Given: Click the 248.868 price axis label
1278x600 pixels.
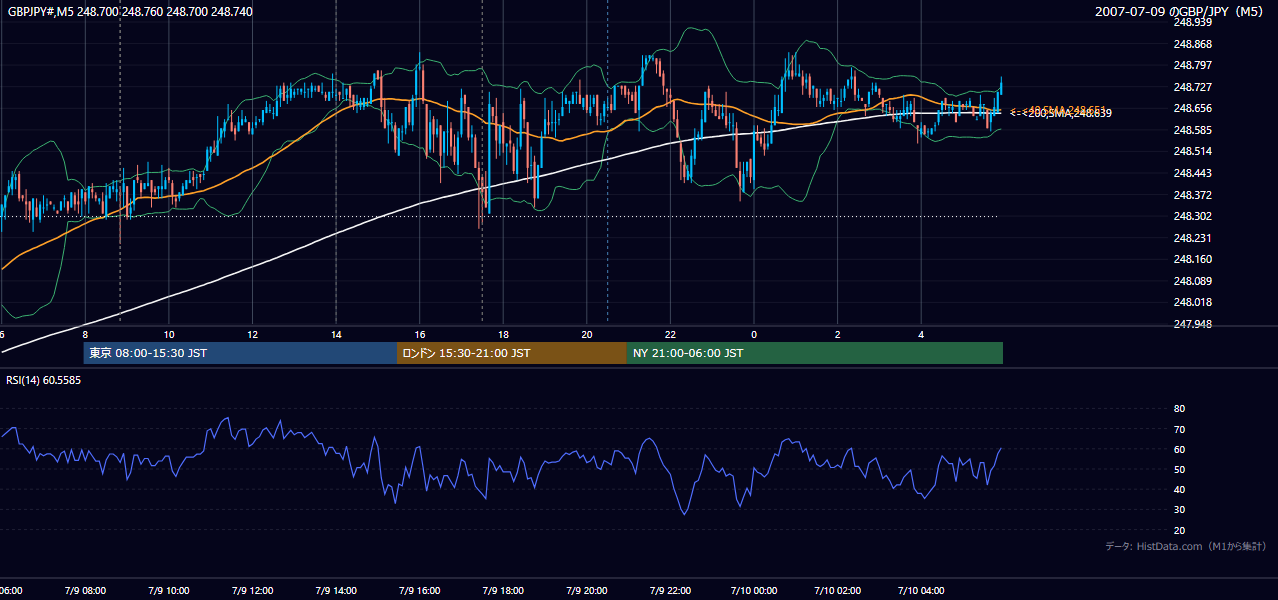Looking at the screenshot, I should (1193, 44).
